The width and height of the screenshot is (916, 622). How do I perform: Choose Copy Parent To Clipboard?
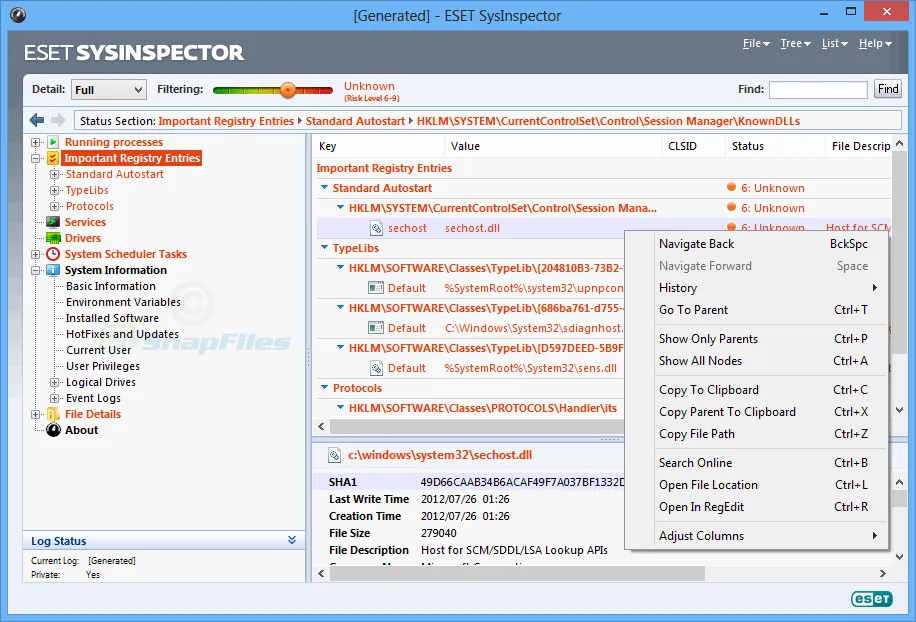(757, 412)
